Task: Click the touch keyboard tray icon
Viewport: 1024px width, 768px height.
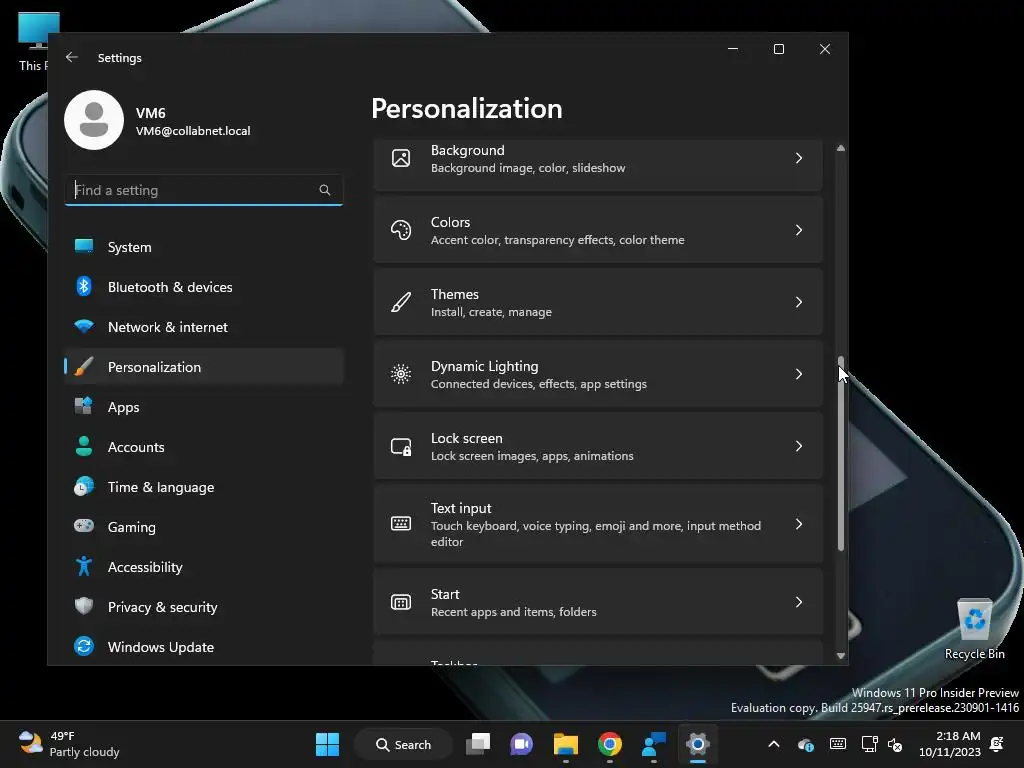Action: [837, 744]
